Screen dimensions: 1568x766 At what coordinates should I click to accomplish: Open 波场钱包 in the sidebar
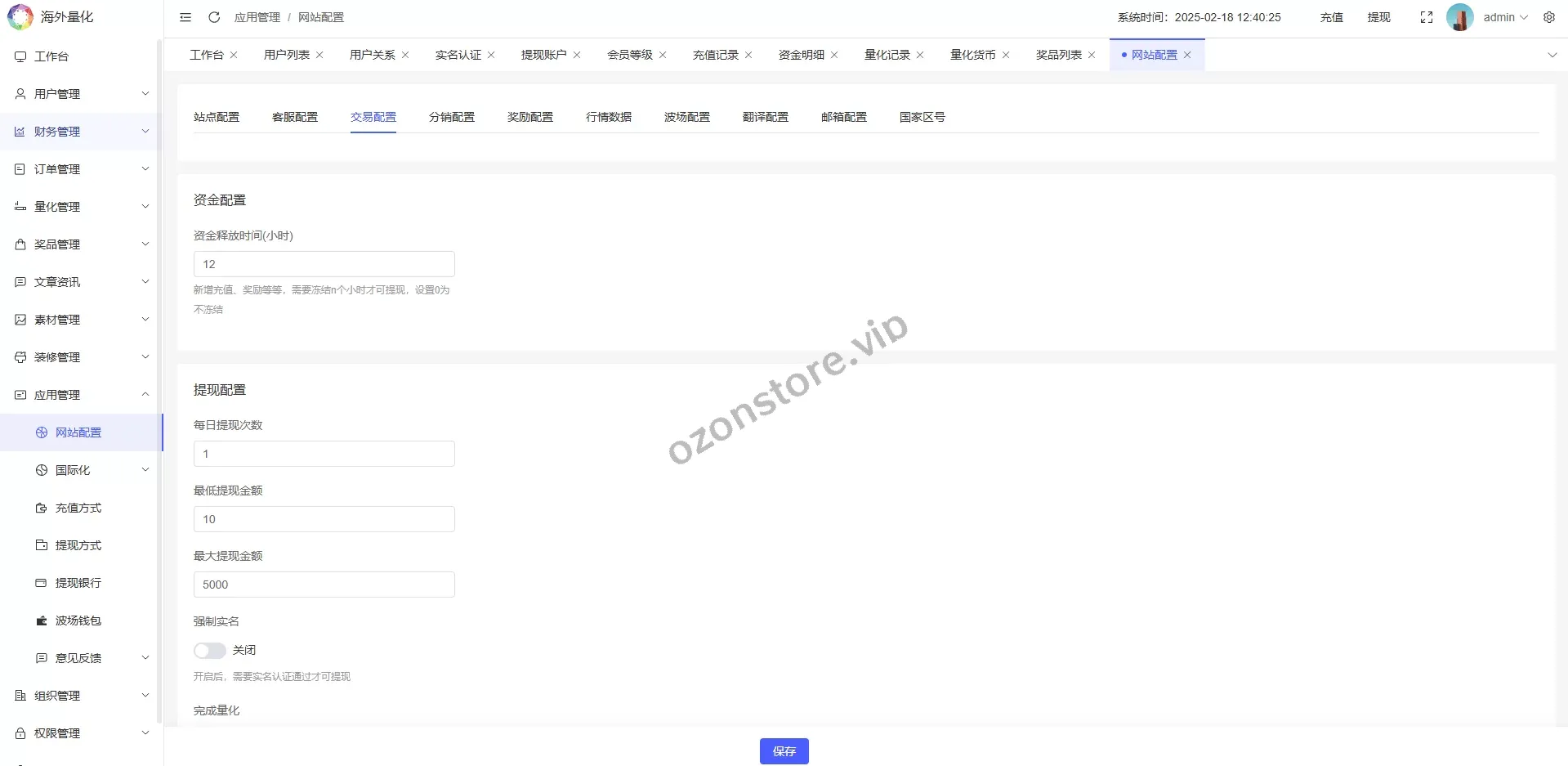(x=78, y=620)
